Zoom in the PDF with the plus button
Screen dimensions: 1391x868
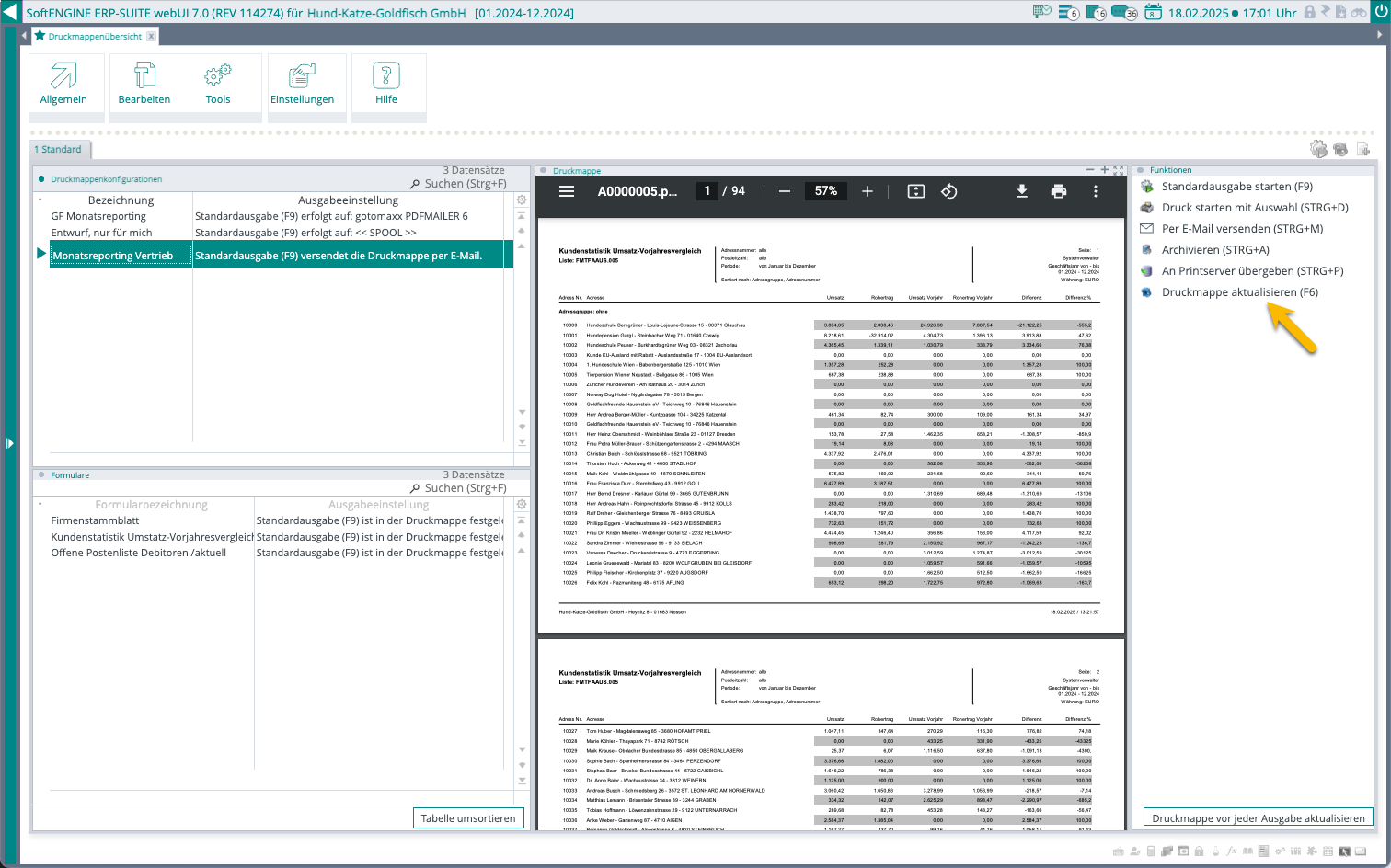pyautogui.click(x=867, y=191)
